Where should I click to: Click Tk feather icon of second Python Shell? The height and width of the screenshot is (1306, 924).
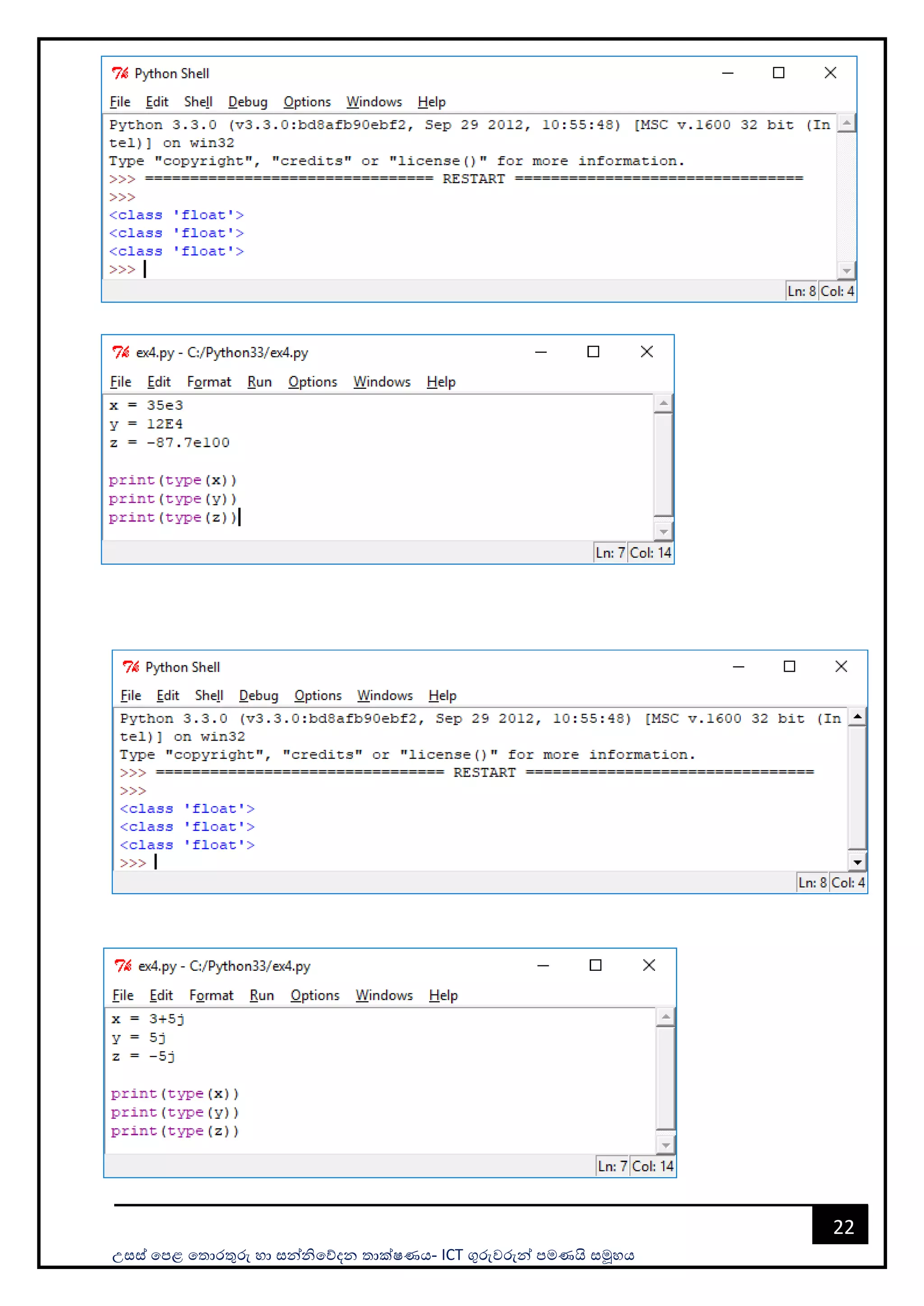pos(131,667)
